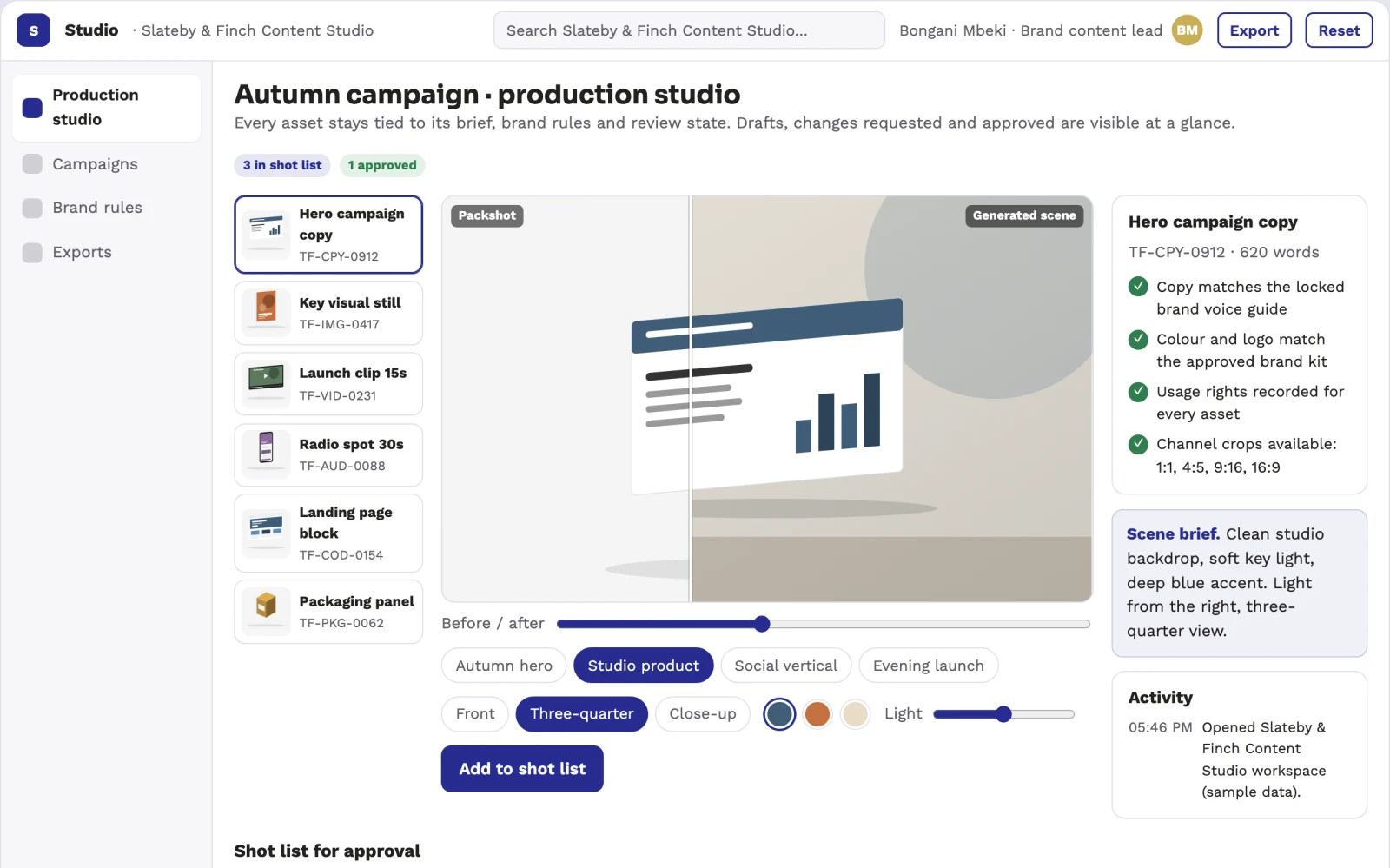Pick the cream accent swatch
Viewport: 1390px width, 868px height.
pos(856,714)
